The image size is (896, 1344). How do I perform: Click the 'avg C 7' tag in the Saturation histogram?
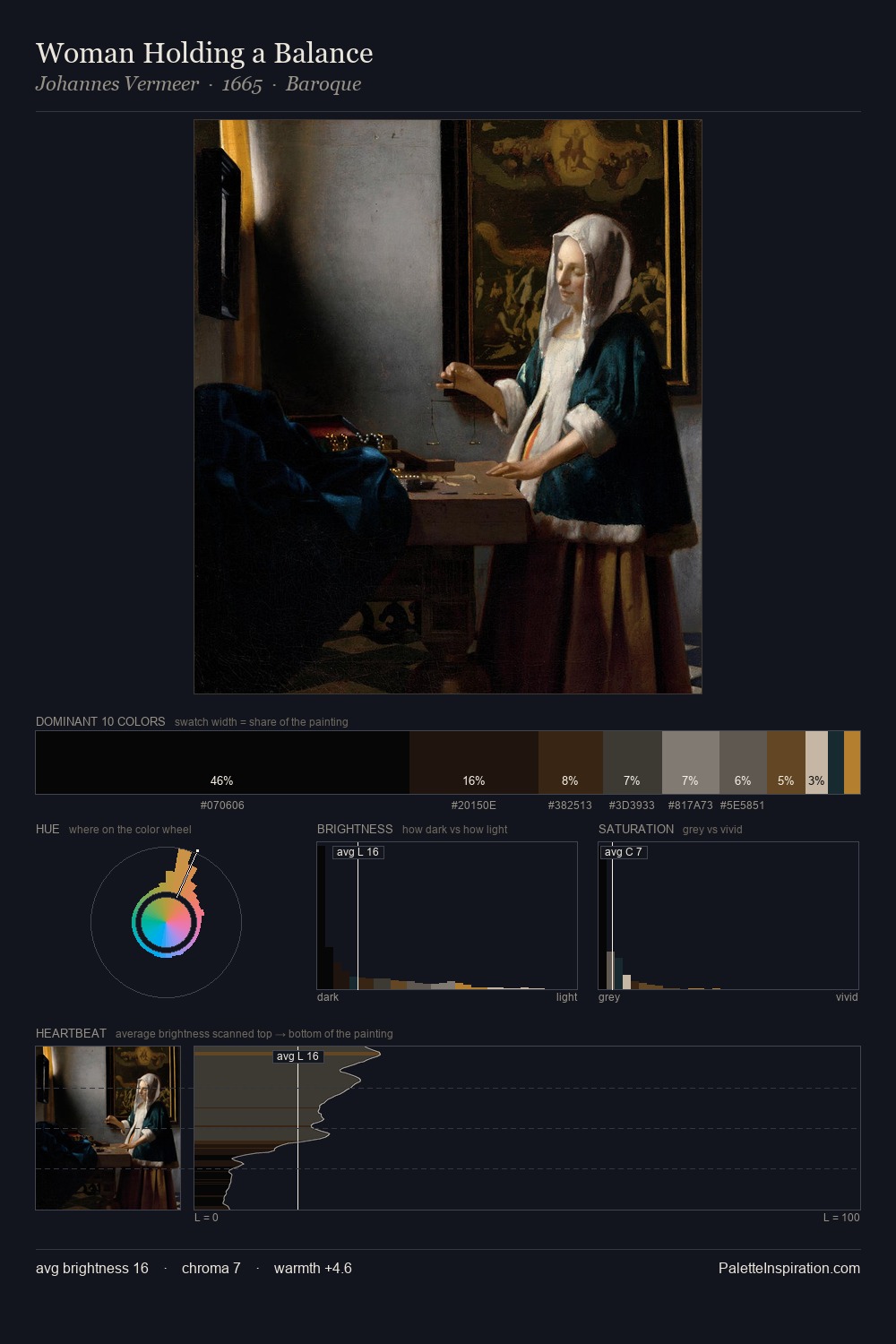[x=624, y=852]
